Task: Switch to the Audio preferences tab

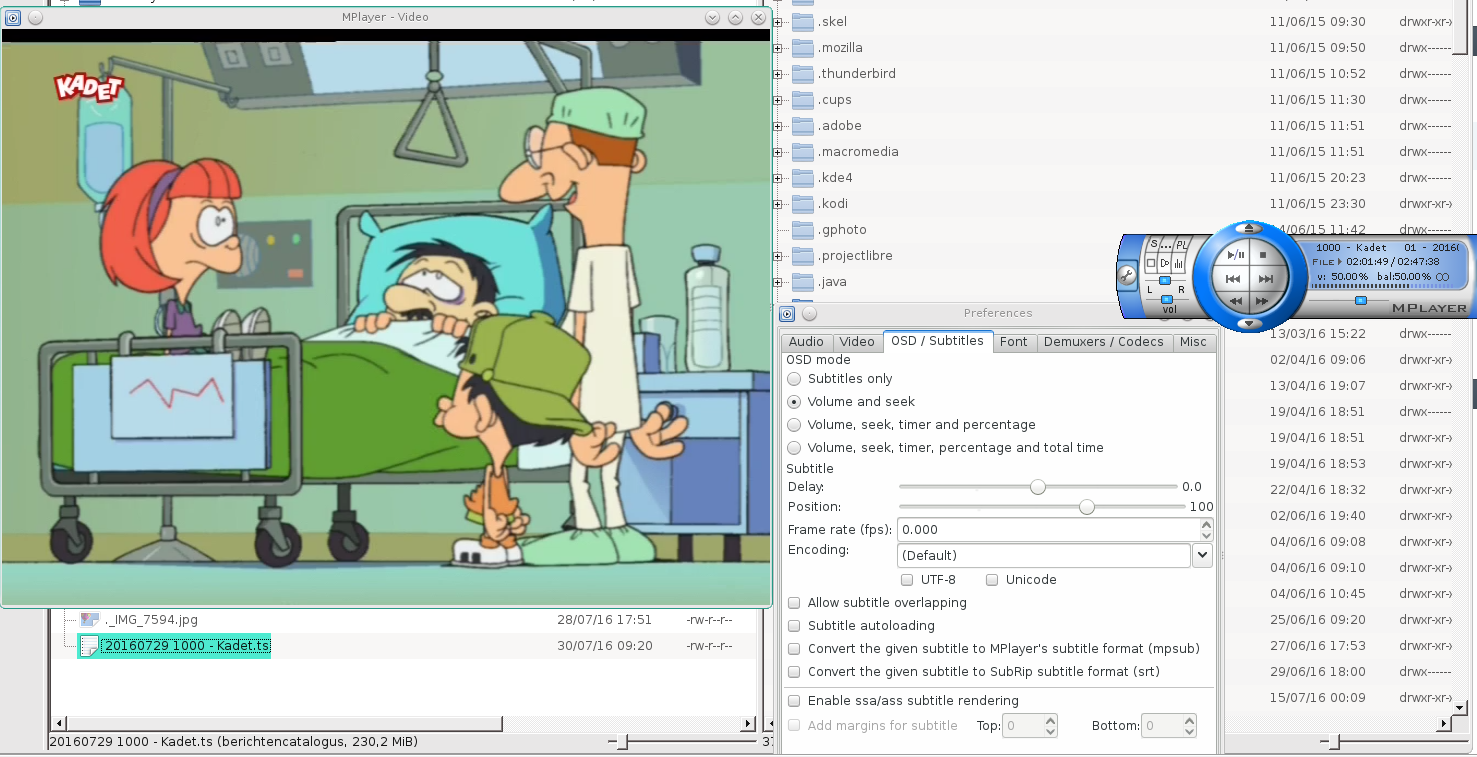Action: (806, 342)
